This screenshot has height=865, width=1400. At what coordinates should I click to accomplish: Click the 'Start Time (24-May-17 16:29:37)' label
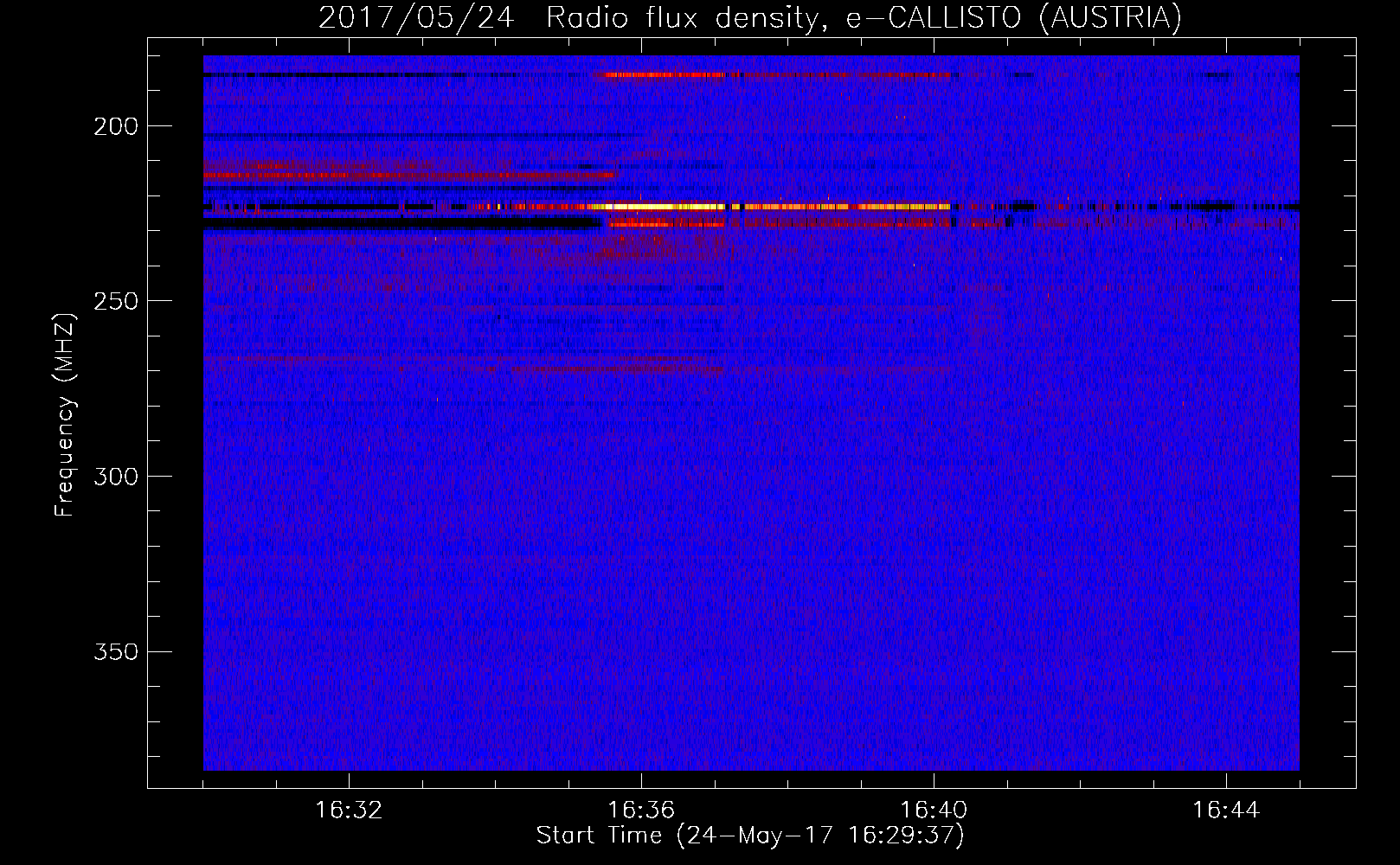click(750, 836)
